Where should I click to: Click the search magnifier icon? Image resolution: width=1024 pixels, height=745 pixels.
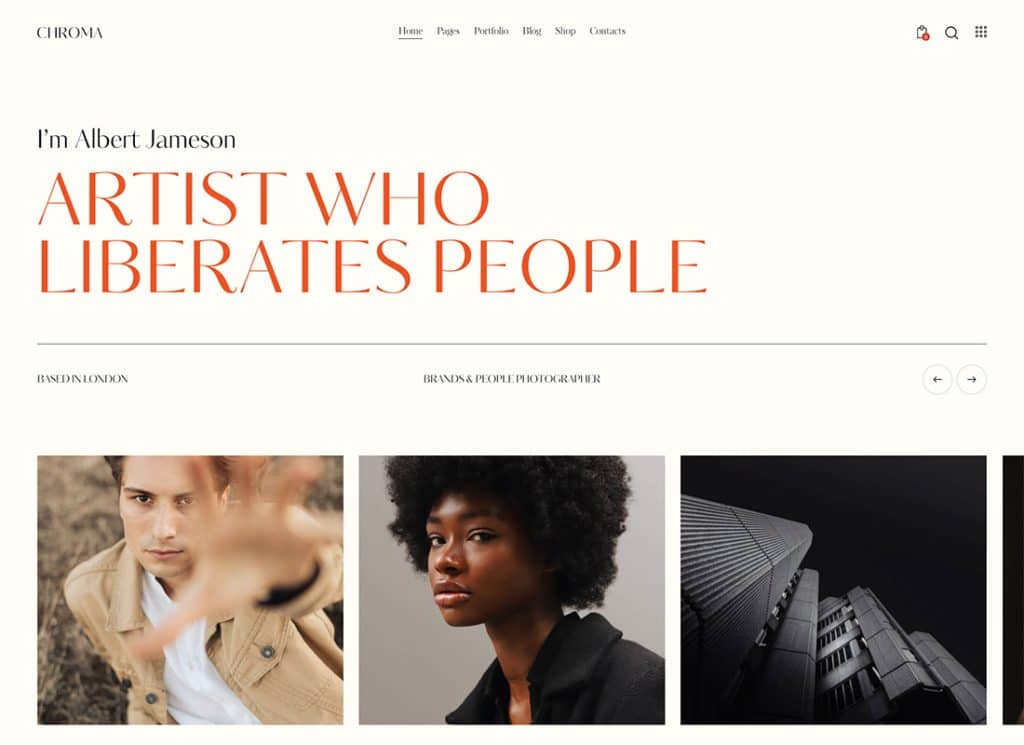(x=952, y=33)
